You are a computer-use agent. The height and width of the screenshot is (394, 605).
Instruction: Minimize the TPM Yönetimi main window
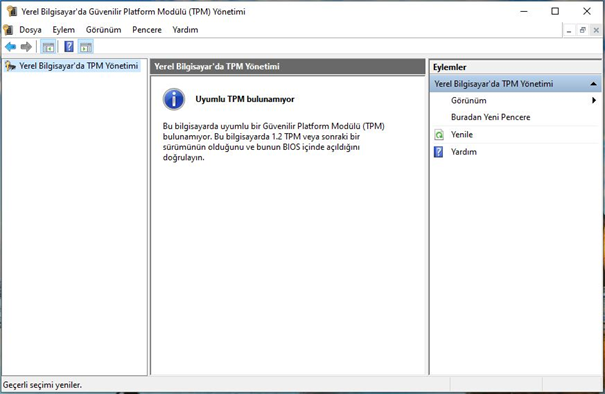[x=524, y=11]
